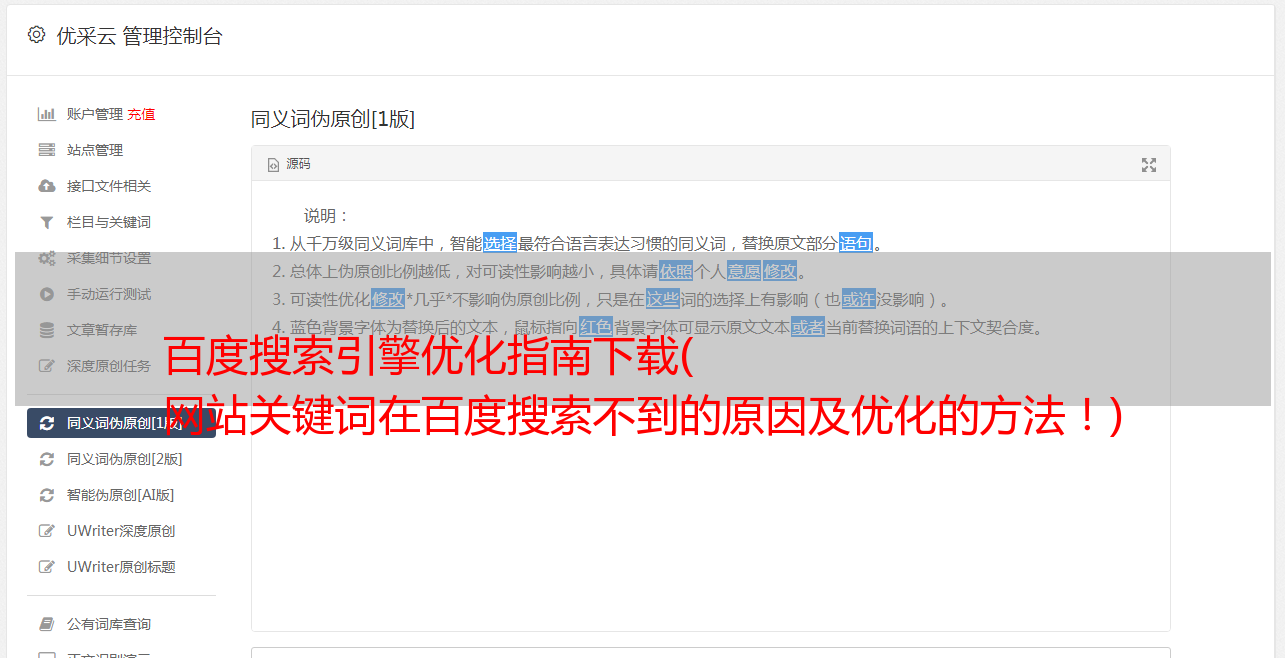Click the red 充值 recharge link
This screenshot has height=658, width=1285.
(x=141, y=114)
